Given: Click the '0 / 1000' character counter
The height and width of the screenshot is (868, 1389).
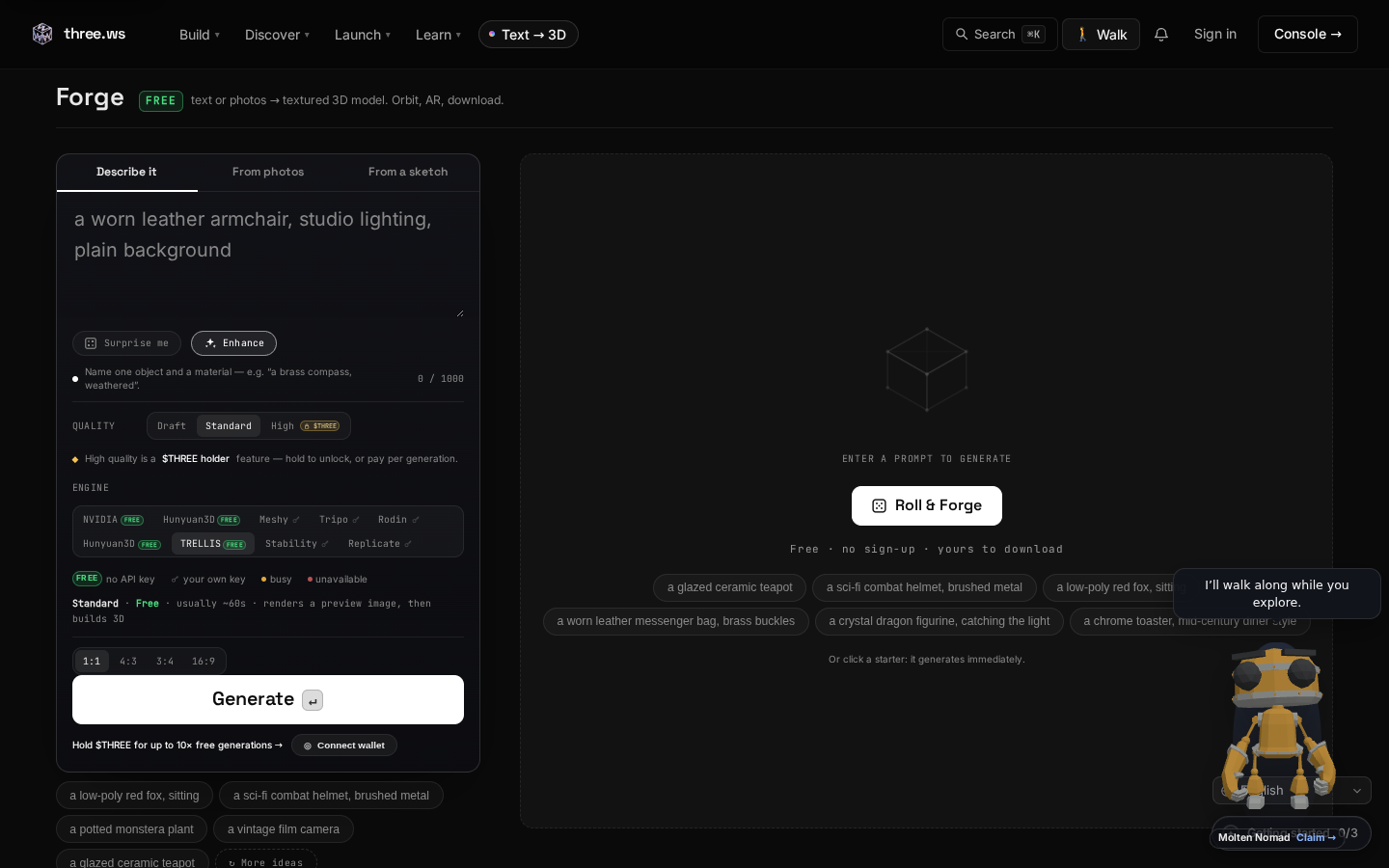Looking at the screenshot, I should [x=441, y=379].
